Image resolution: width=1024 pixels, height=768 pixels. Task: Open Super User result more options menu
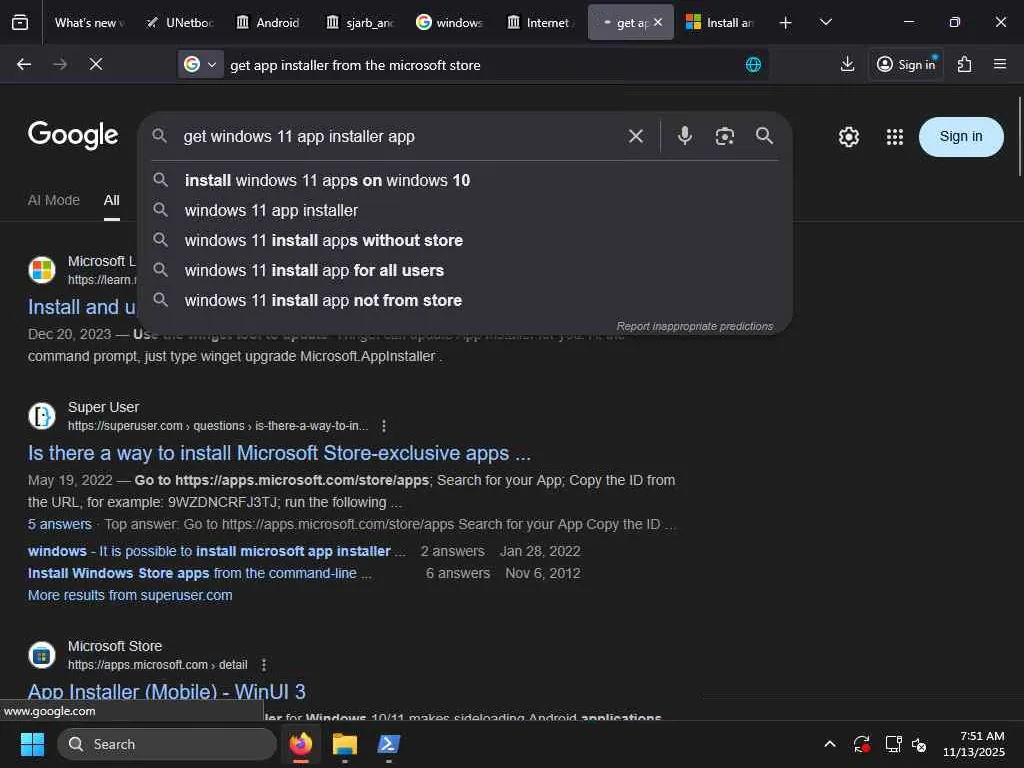[x=384, y=426]
